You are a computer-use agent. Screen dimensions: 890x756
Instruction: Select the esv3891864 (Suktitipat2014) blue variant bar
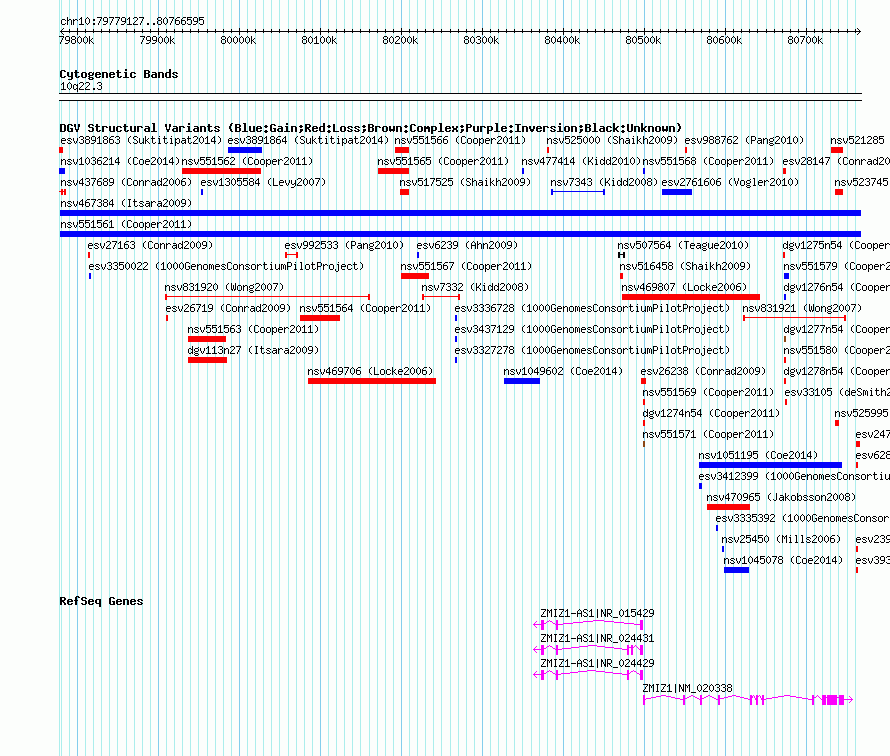click(245, 150)
